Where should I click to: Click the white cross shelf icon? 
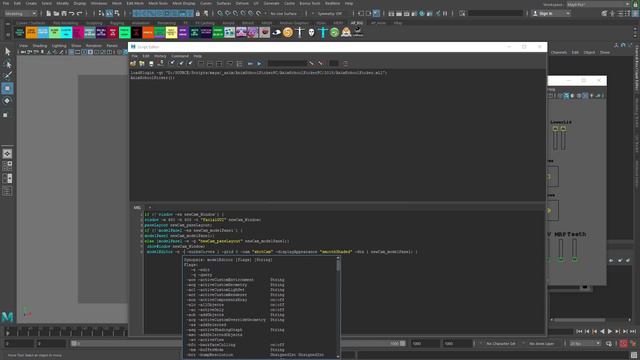[x=300, y=32]
